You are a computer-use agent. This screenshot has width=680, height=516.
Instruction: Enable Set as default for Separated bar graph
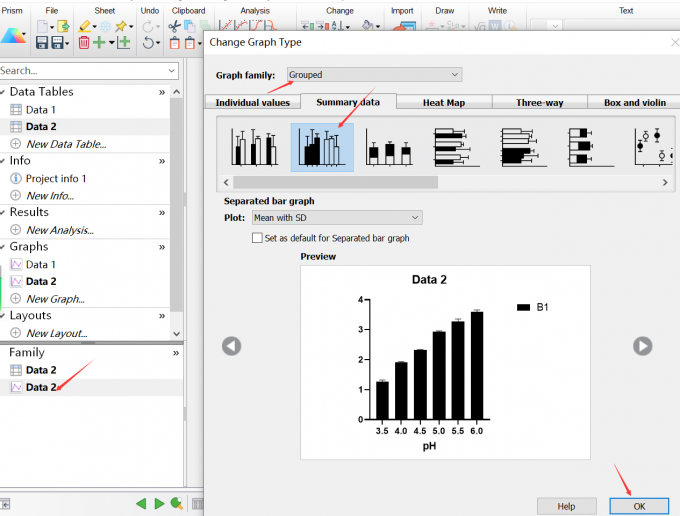(258, 238)
